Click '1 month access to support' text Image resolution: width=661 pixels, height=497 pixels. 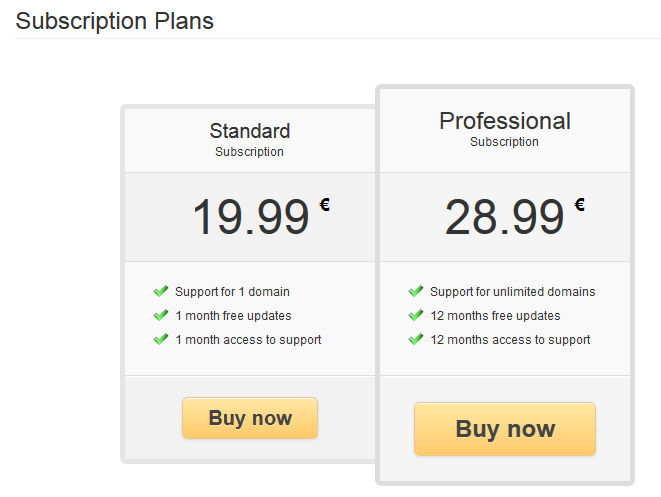pos(248,340)
